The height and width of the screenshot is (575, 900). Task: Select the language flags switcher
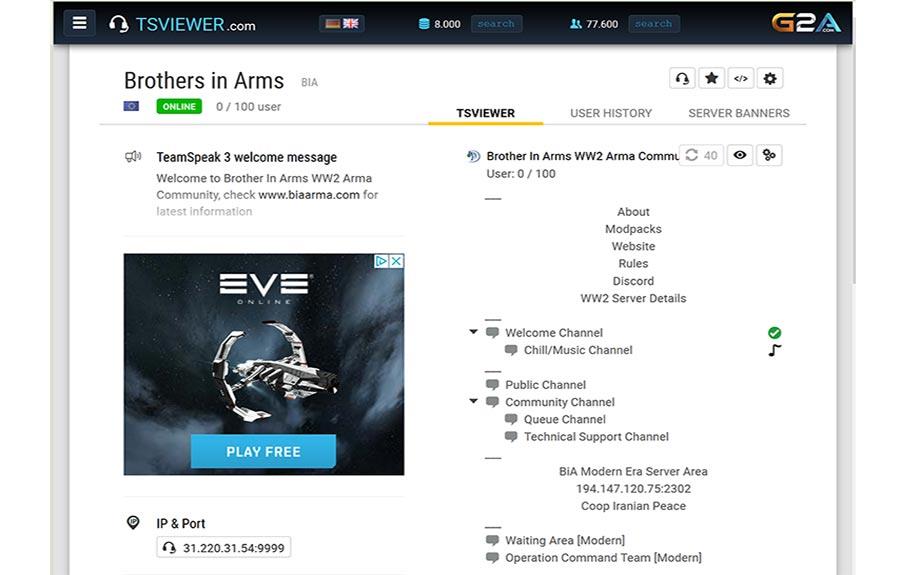(342, 24)
